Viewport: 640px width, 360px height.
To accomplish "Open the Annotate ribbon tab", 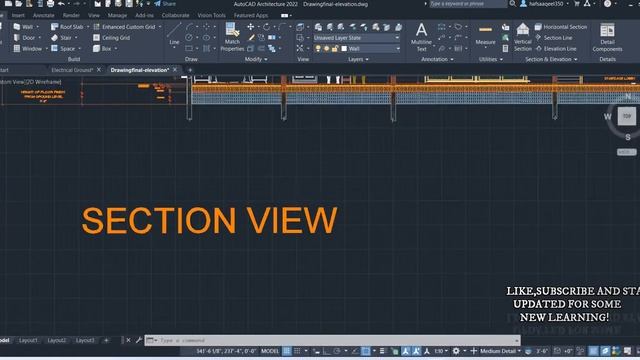I will pyautogui.click(x=43, y=15).
